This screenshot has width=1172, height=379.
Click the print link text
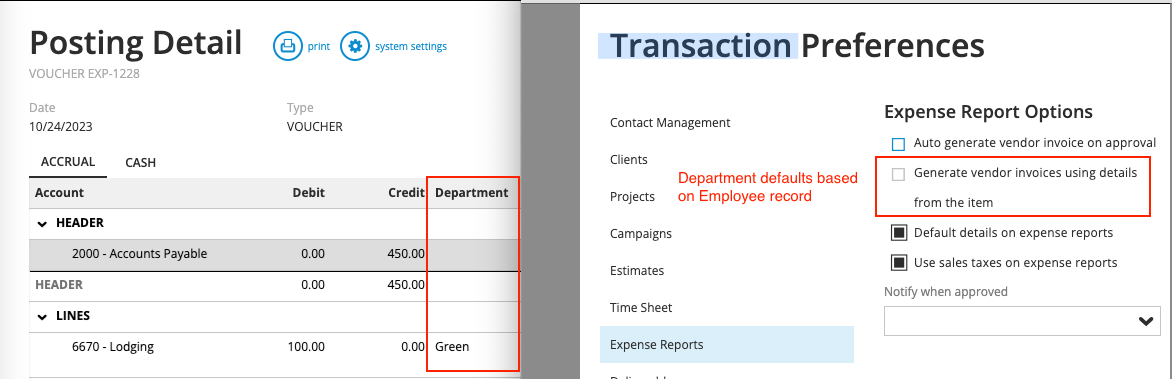(318, 46)
